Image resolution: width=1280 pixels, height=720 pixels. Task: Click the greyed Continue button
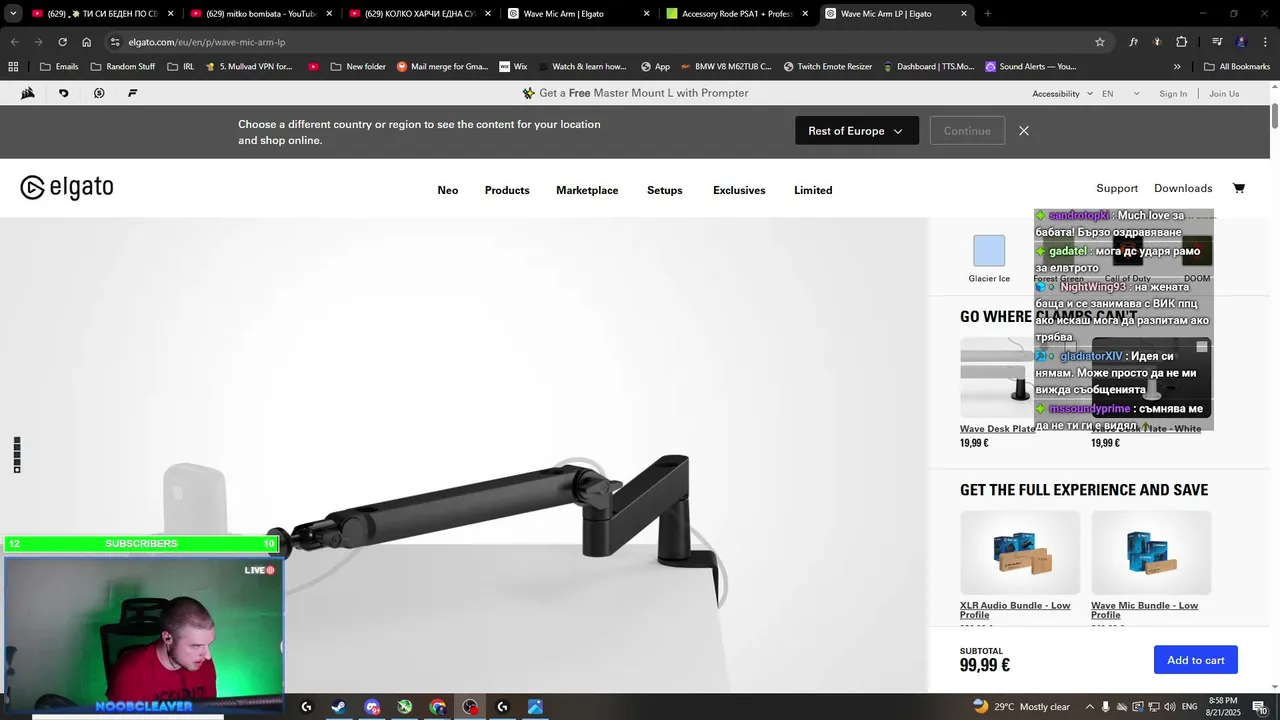point(967,131)
